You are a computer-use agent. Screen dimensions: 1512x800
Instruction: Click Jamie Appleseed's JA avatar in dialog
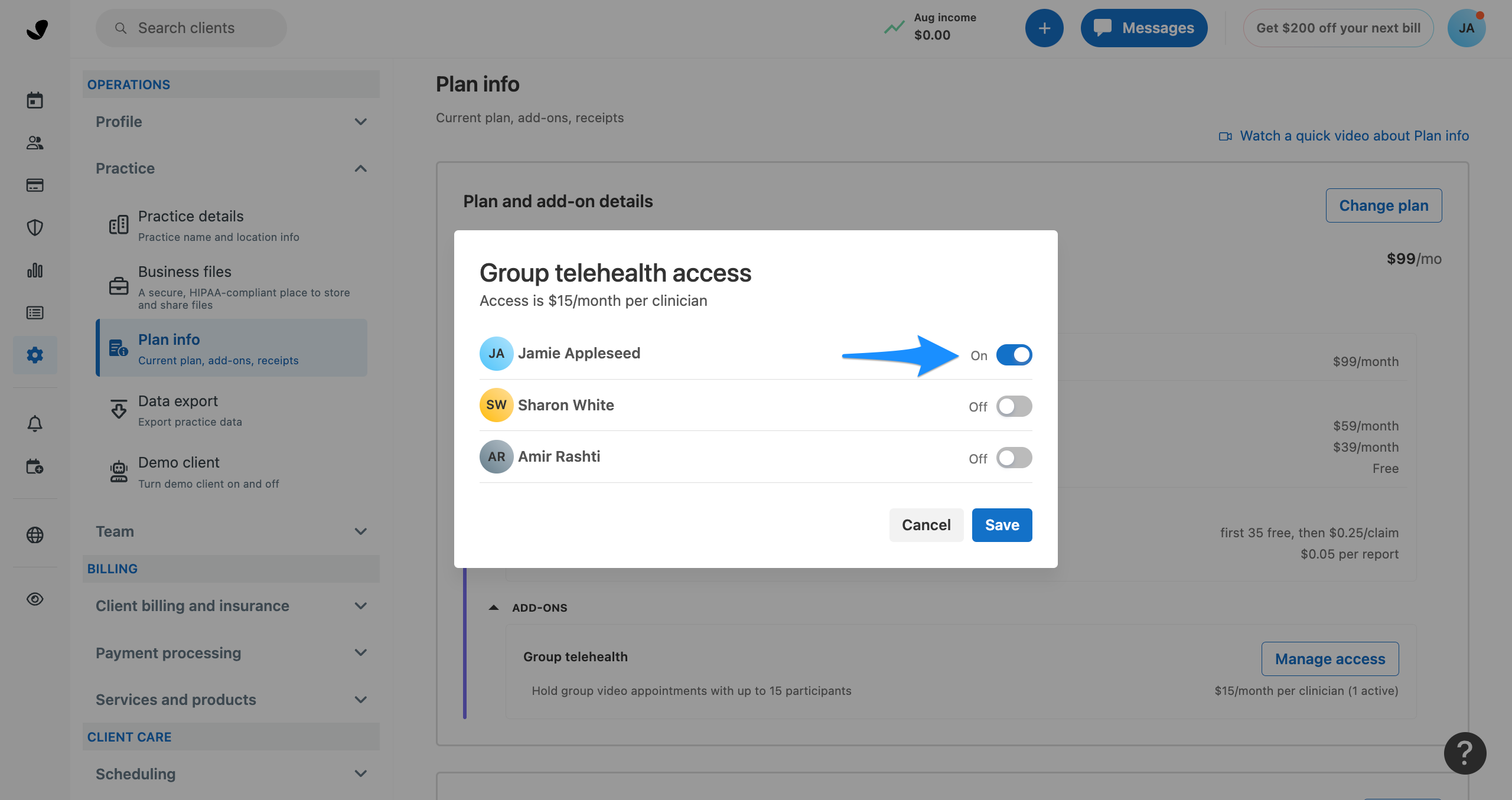pos(496,354)
